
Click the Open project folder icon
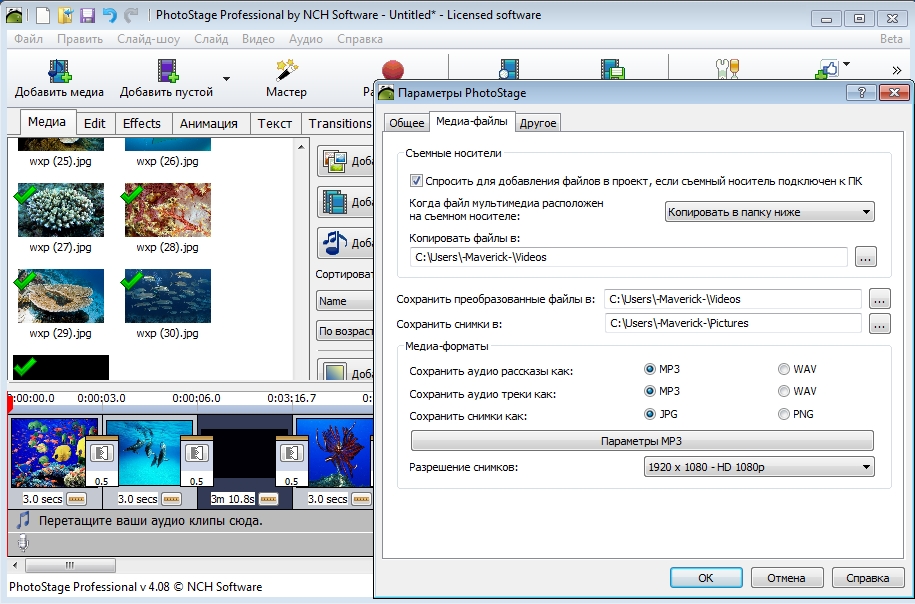coord(65,15)
